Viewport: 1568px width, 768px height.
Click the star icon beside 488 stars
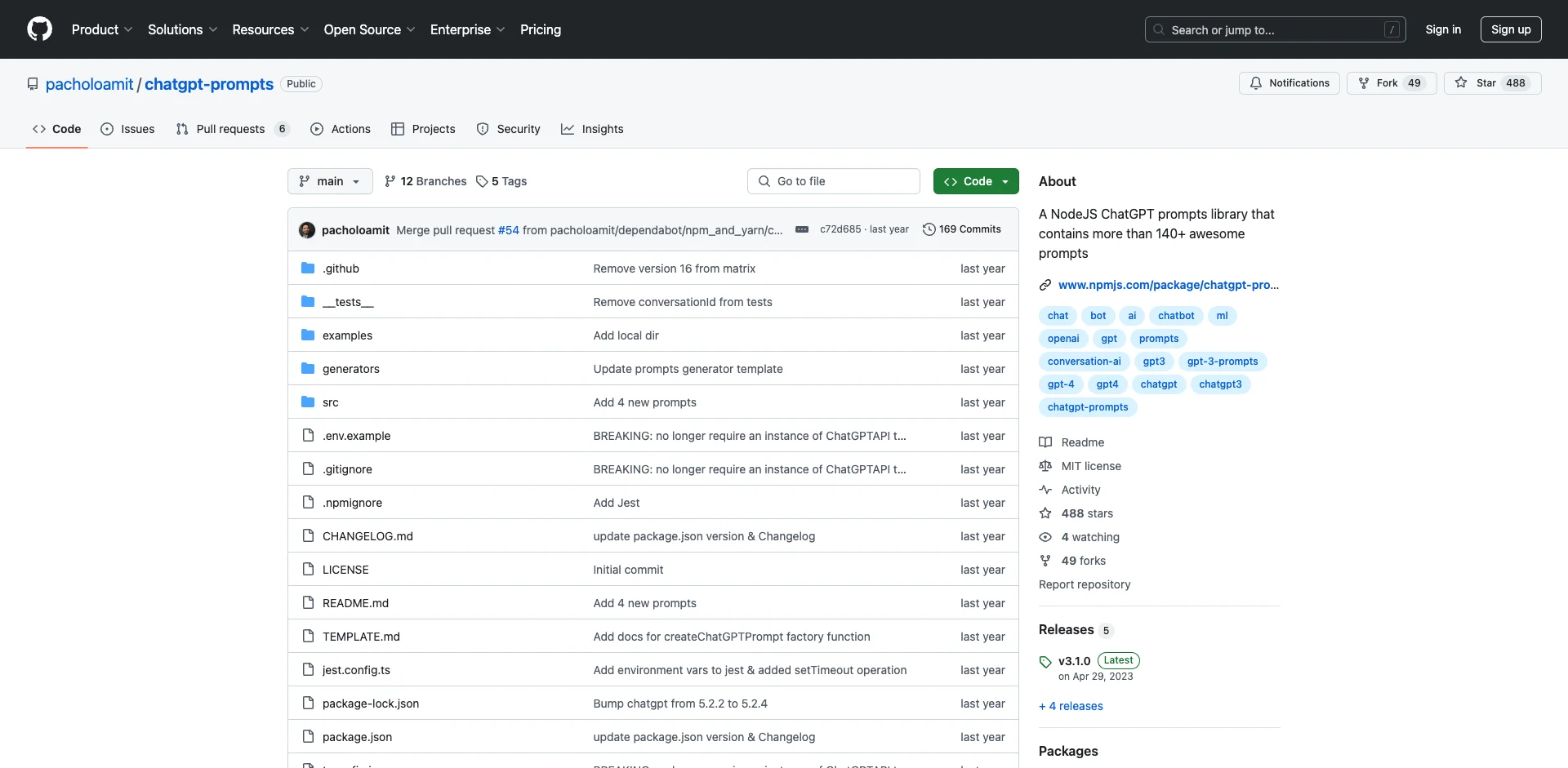pyautogui.click(x=1045, y=513)
